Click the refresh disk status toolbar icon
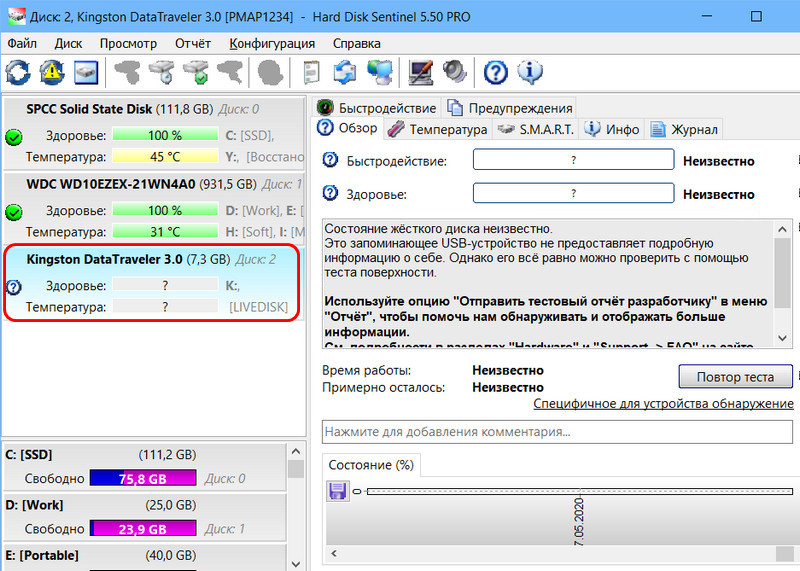Image resolution: width=800 pixels, height=571 pixels. coord(18,72)
